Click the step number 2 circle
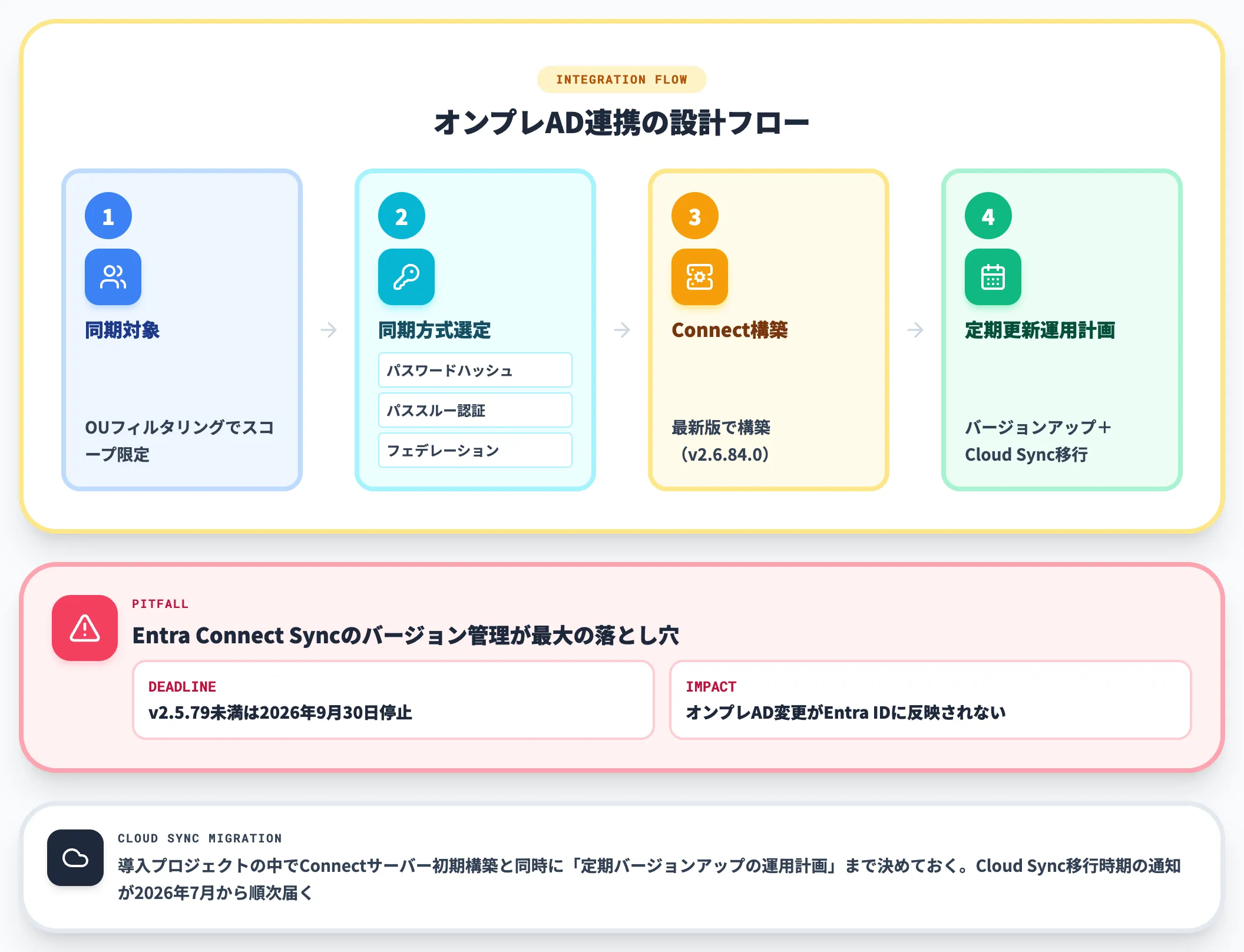This screenshot has height=952, width=1244. coord(402,216)
